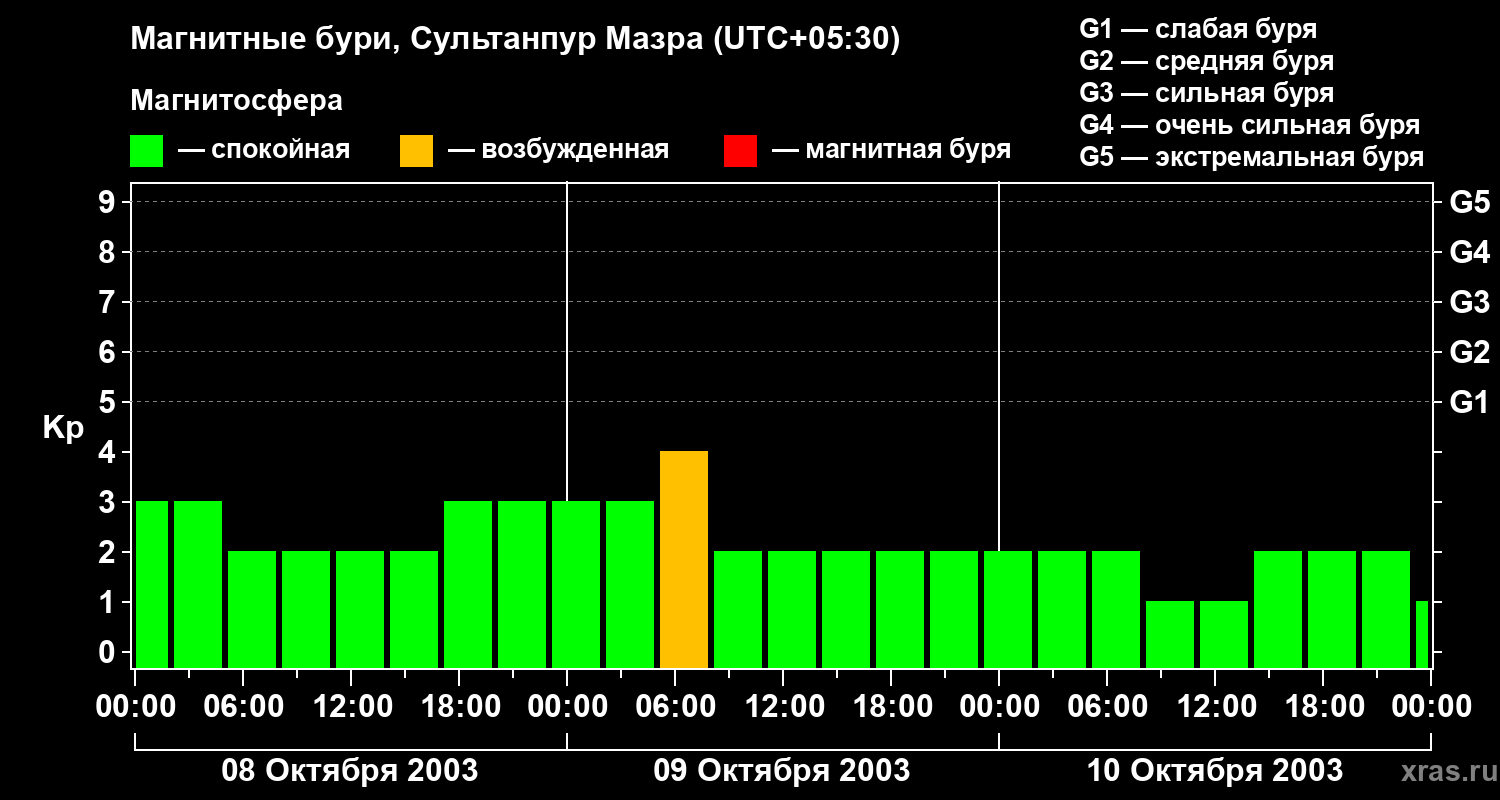Click the '00:00' label starting 09 October
1500x800 pixels.
click(567, 707)
